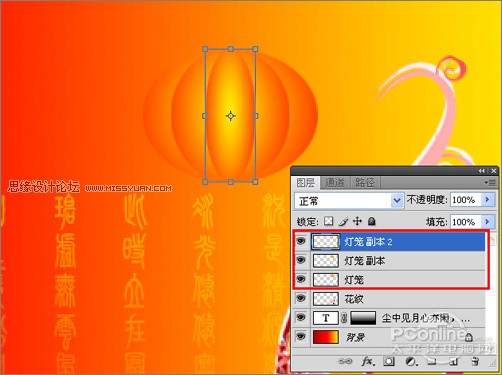Lock position move icon
Image resolution: width=502 pixels, height=375 pixels.
357,221
